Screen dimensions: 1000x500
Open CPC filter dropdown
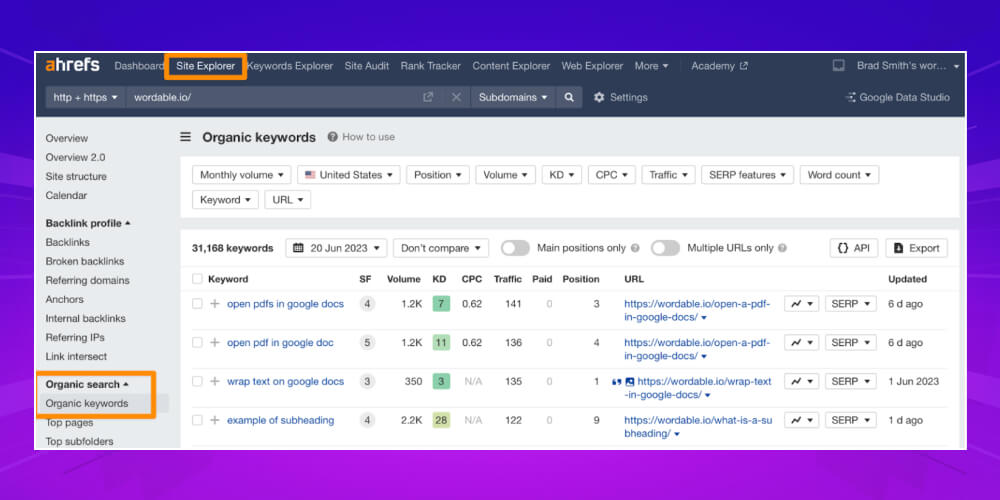pyautogui.click(x=612, y=175)
